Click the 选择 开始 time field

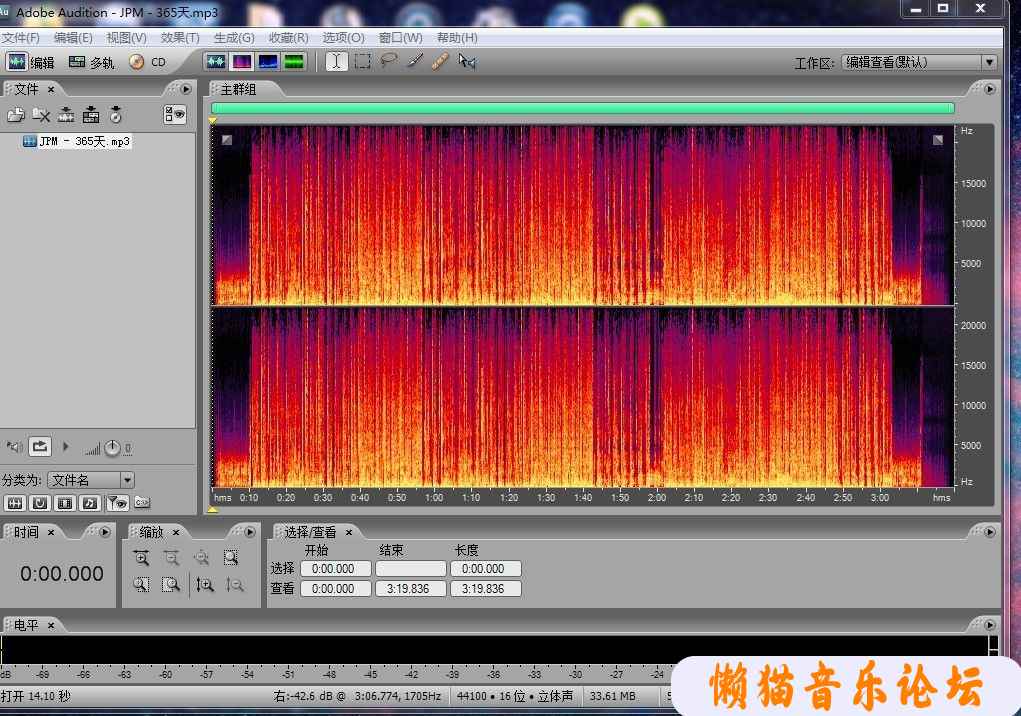coord(335,569)
